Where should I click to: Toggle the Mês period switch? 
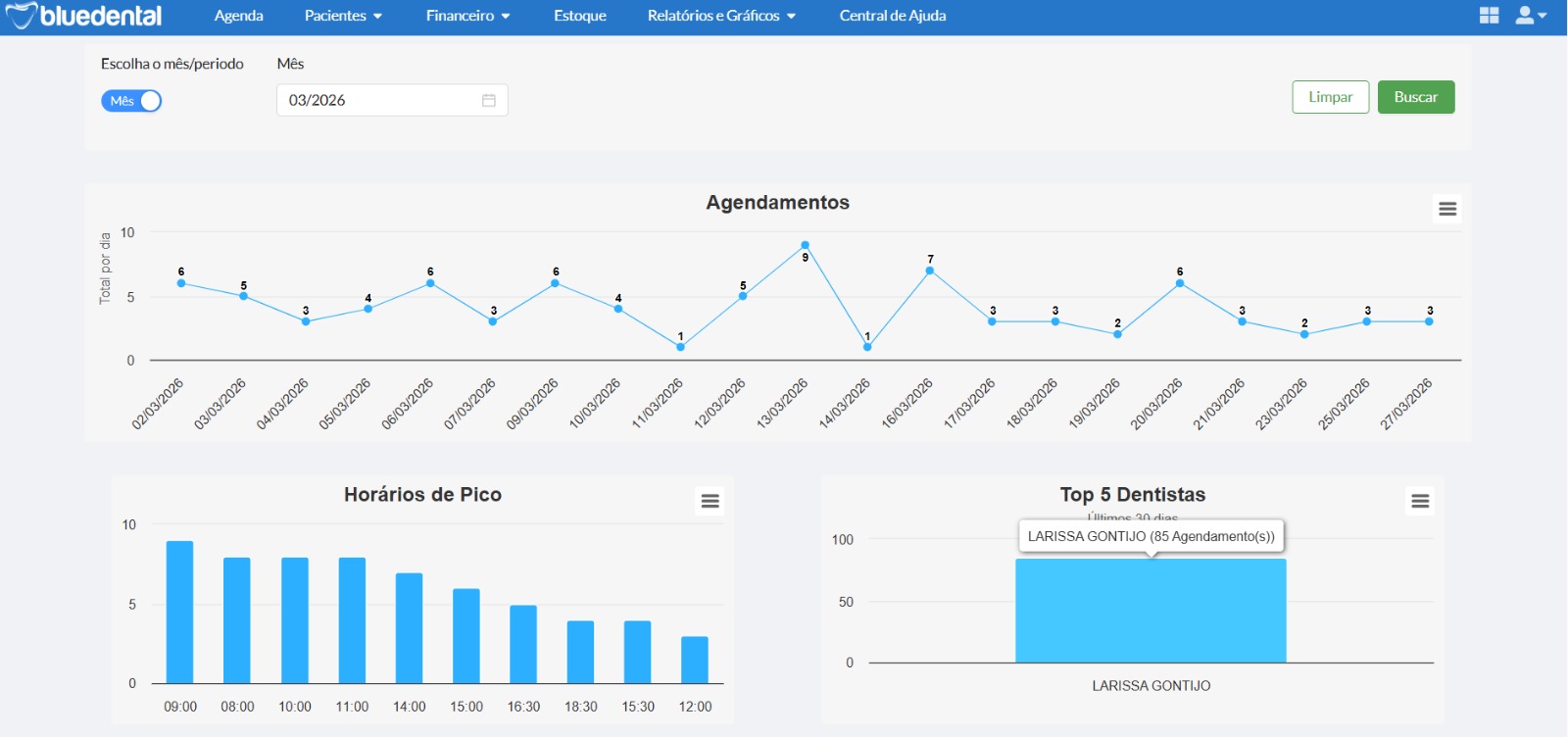[131, 101]
